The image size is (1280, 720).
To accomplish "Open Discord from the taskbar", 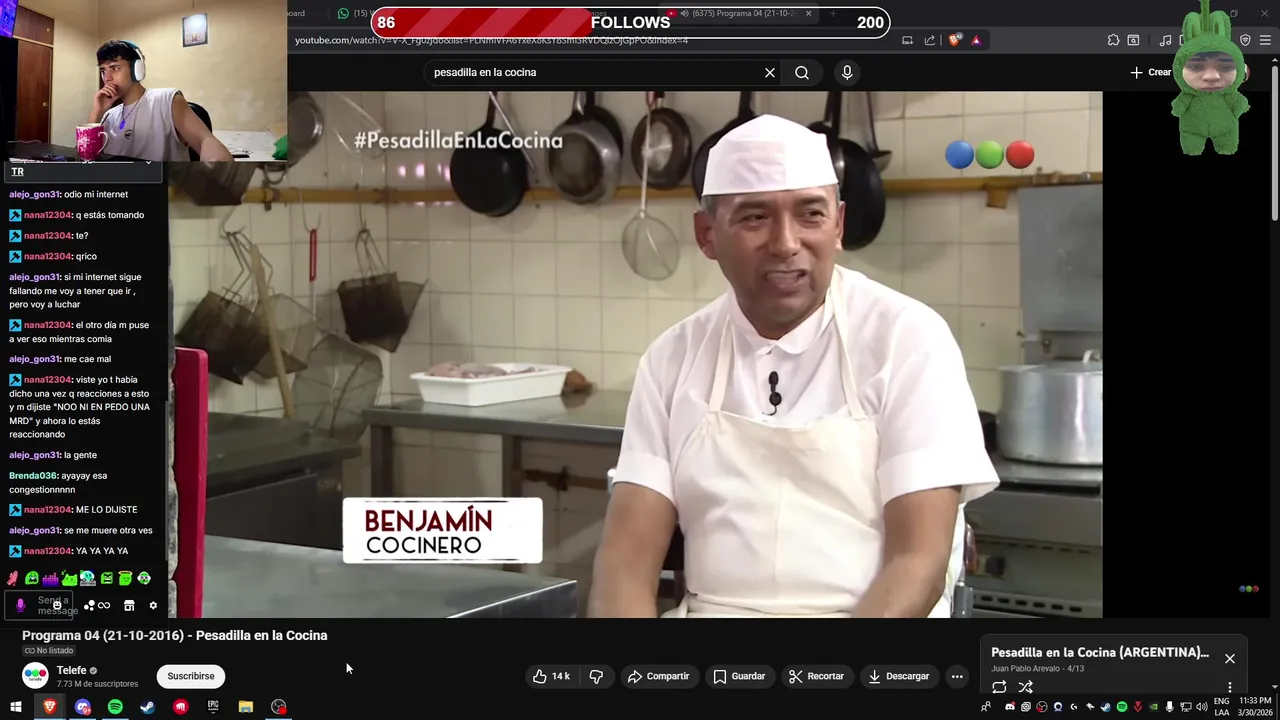I will click(x=83, y=707).
